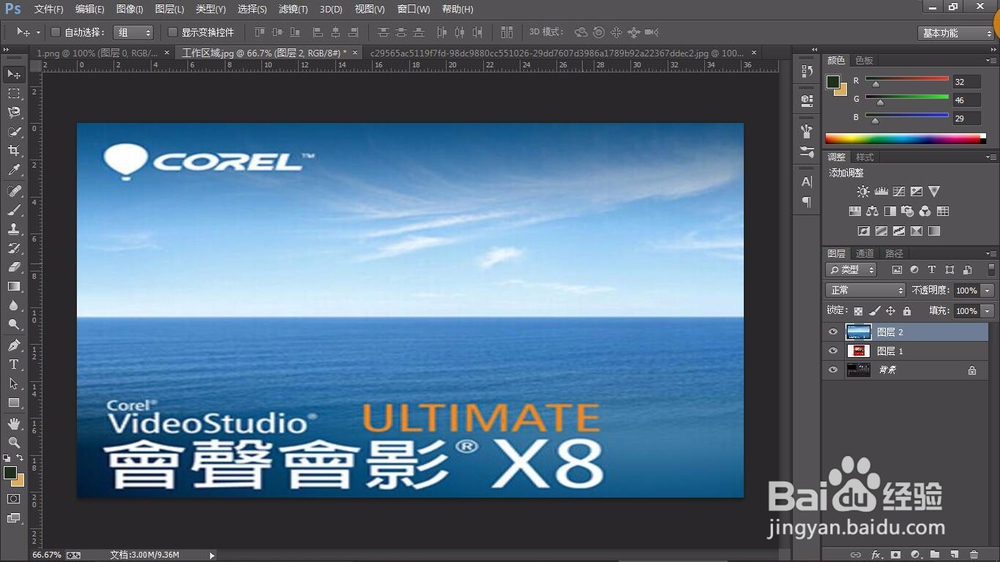Create a new layer
Viewport: 1000px width, 562px height.
(x=954, y=554)
